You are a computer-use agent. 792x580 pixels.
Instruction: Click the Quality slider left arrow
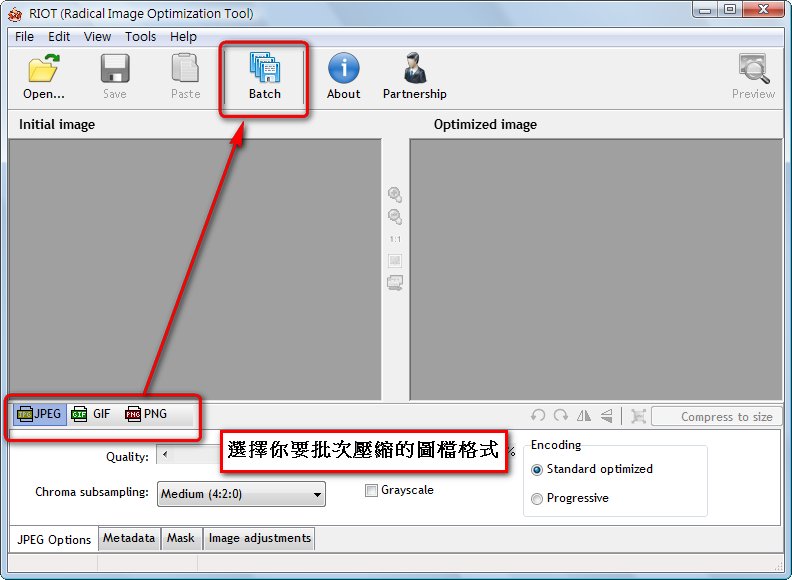click(x=165, y=455)
